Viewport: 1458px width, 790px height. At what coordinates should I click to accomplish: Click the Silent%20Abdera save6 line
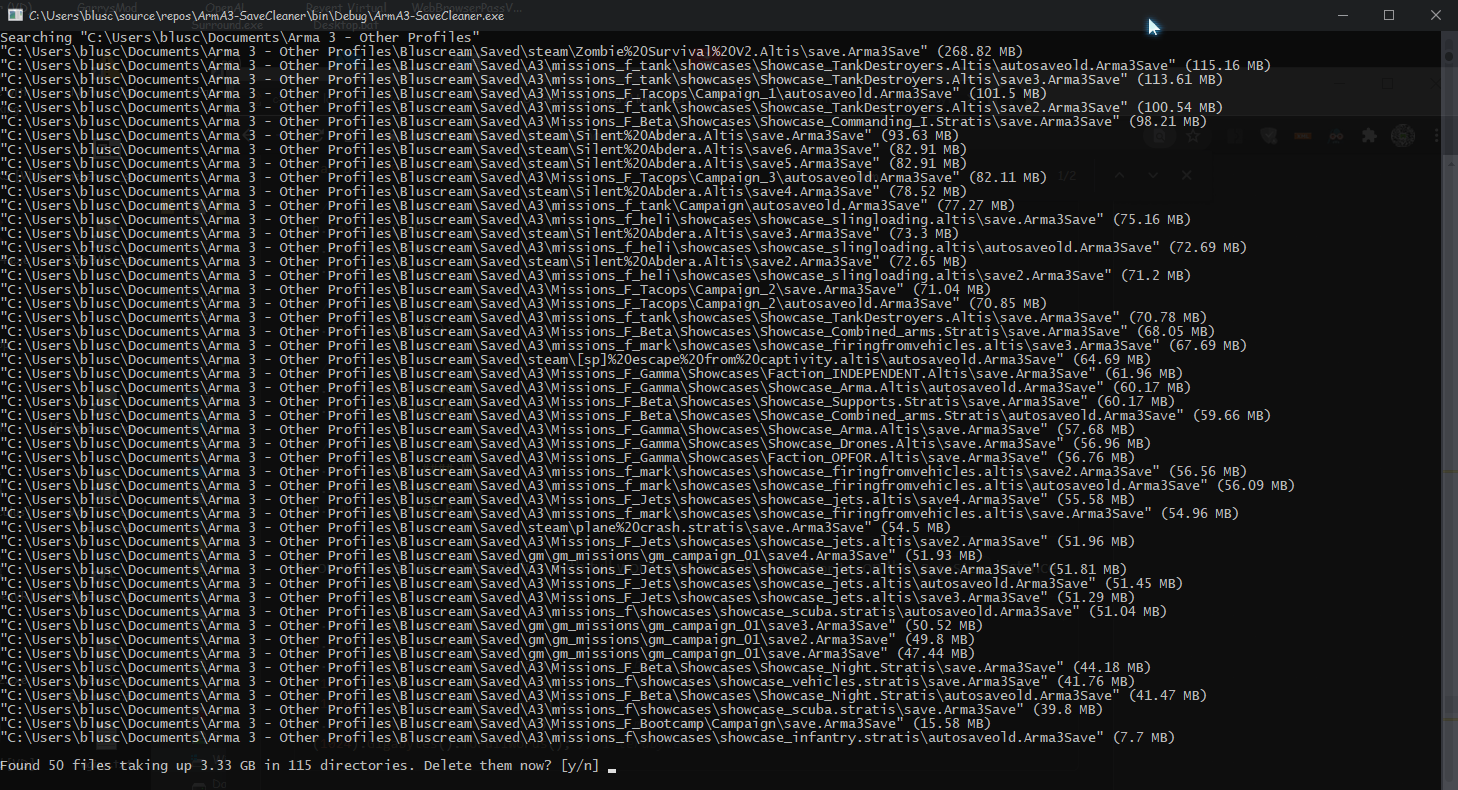[483, 149]
